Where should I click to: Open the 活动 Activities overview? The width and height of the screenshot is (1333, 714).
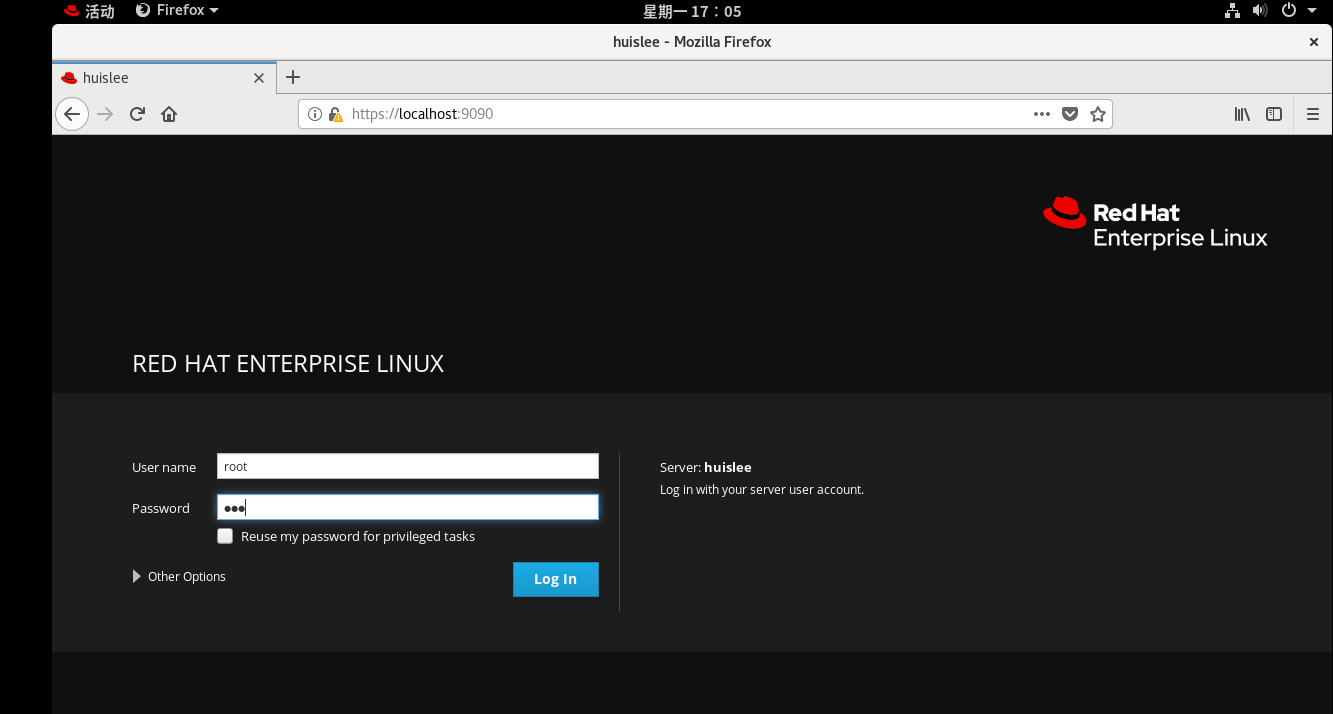point(89,11)
